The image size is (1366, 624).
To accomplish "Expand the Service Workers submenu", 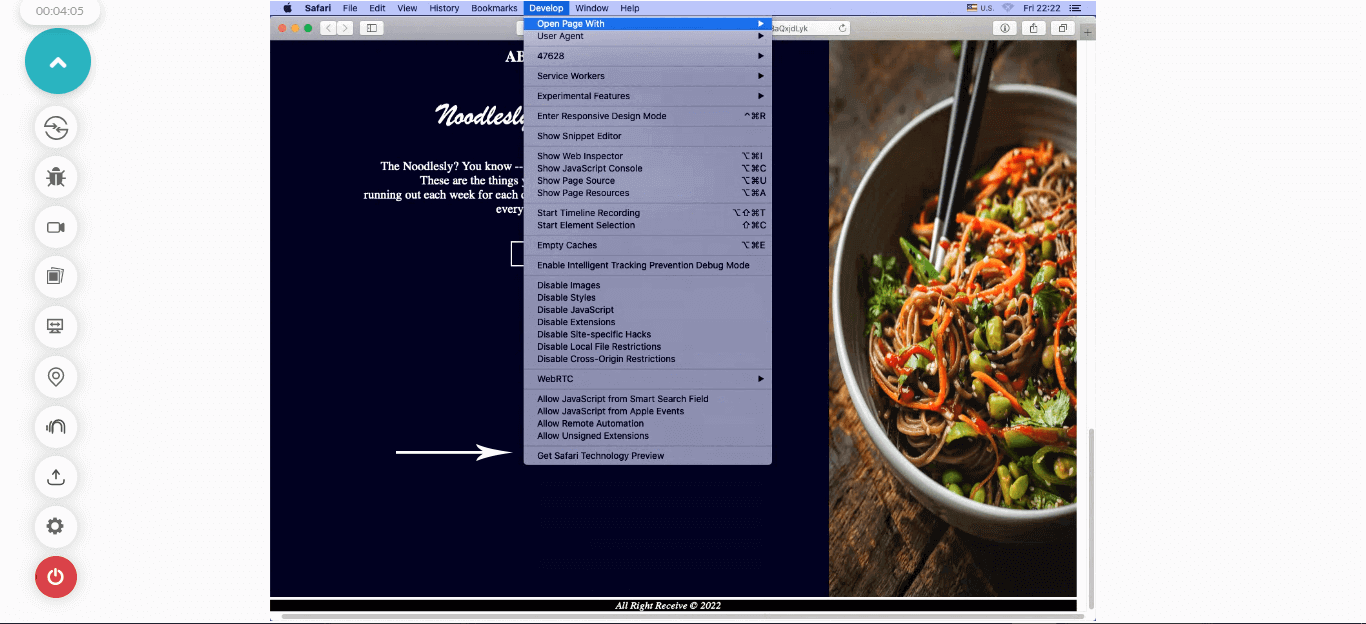I will pyautogui.click(x=648, y=76).
